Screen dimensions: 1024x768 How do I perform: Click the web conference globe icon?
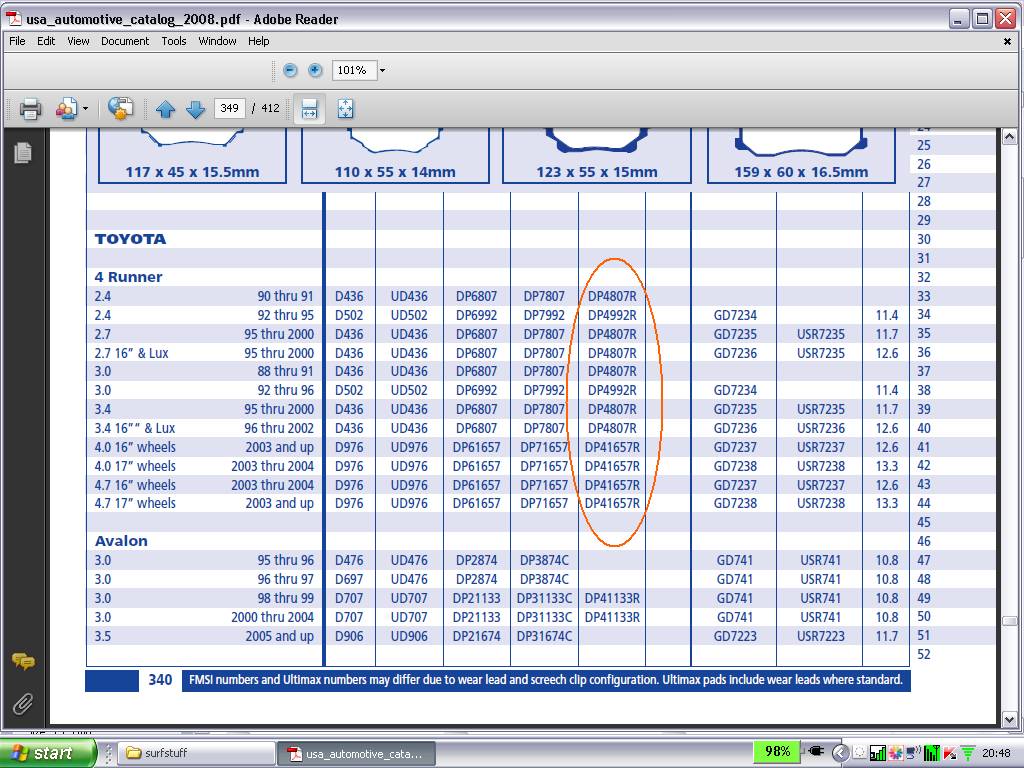(121, 109)
